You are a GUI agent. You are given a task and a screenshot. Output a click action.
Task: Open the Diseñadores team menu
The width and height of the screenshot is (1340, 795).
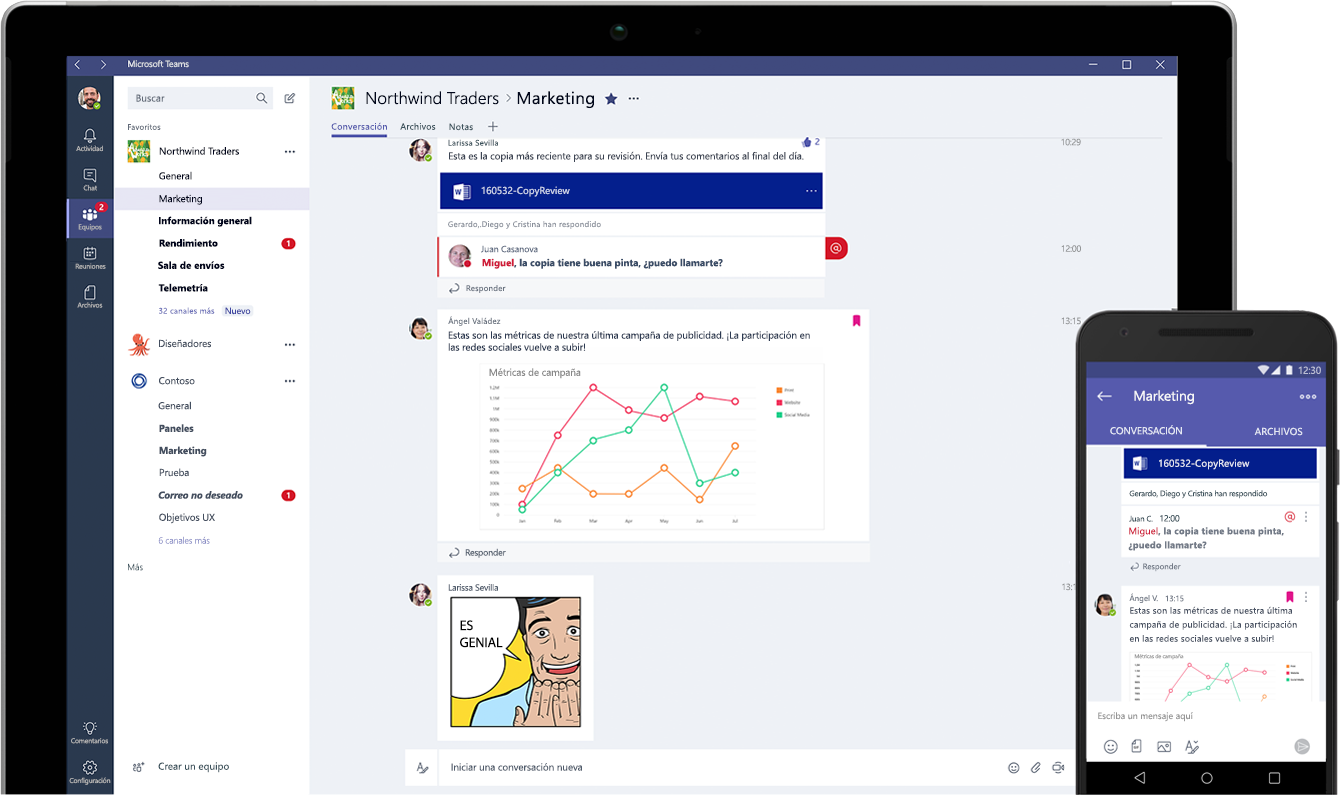point(290,343)
